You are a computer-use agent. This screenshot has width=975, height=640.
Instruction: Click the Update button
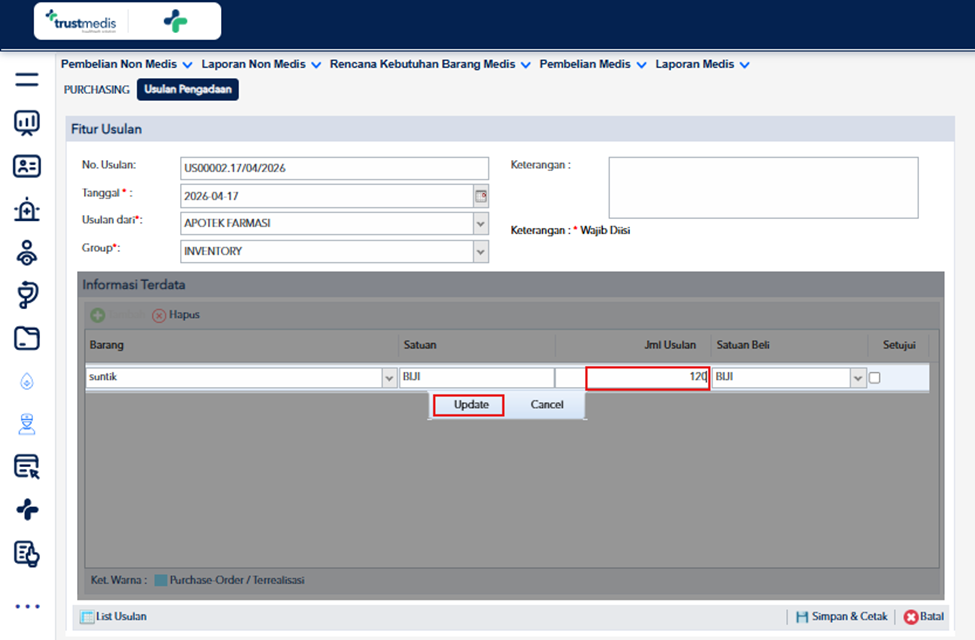pyautogui.click(x=469, y=405)
